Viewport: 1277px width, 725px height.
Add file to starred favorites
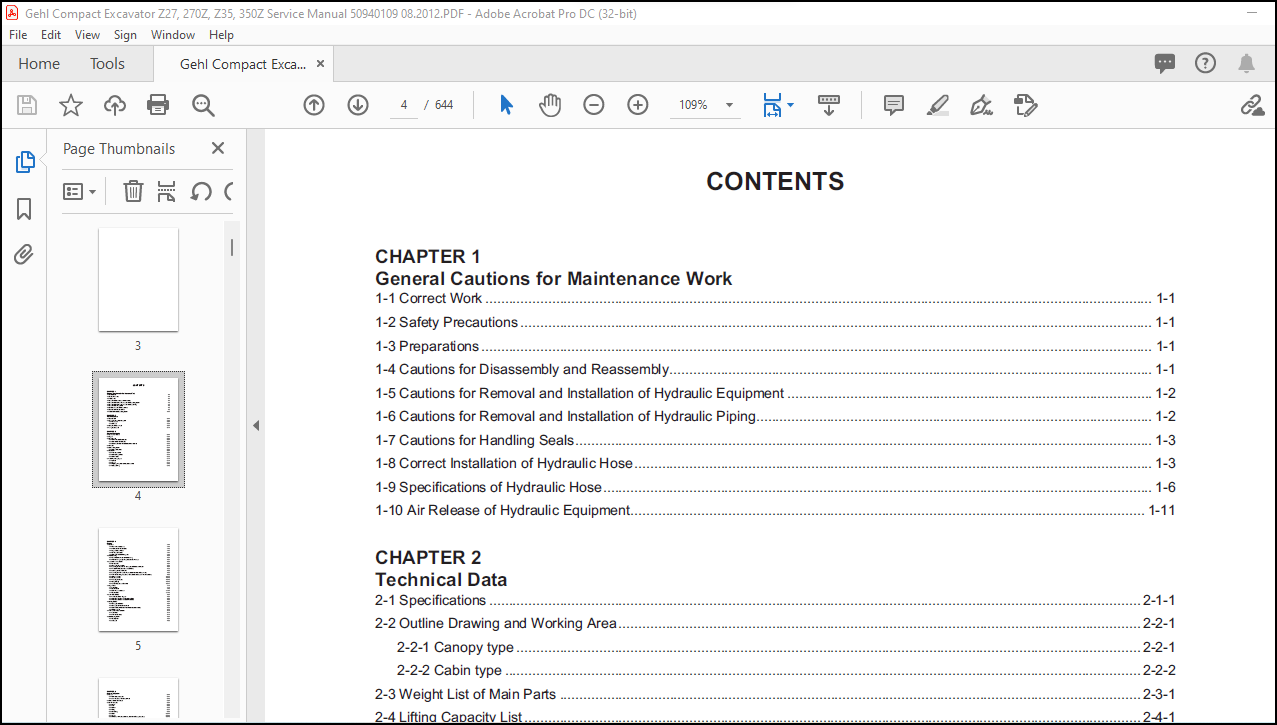tap(71, 105)
